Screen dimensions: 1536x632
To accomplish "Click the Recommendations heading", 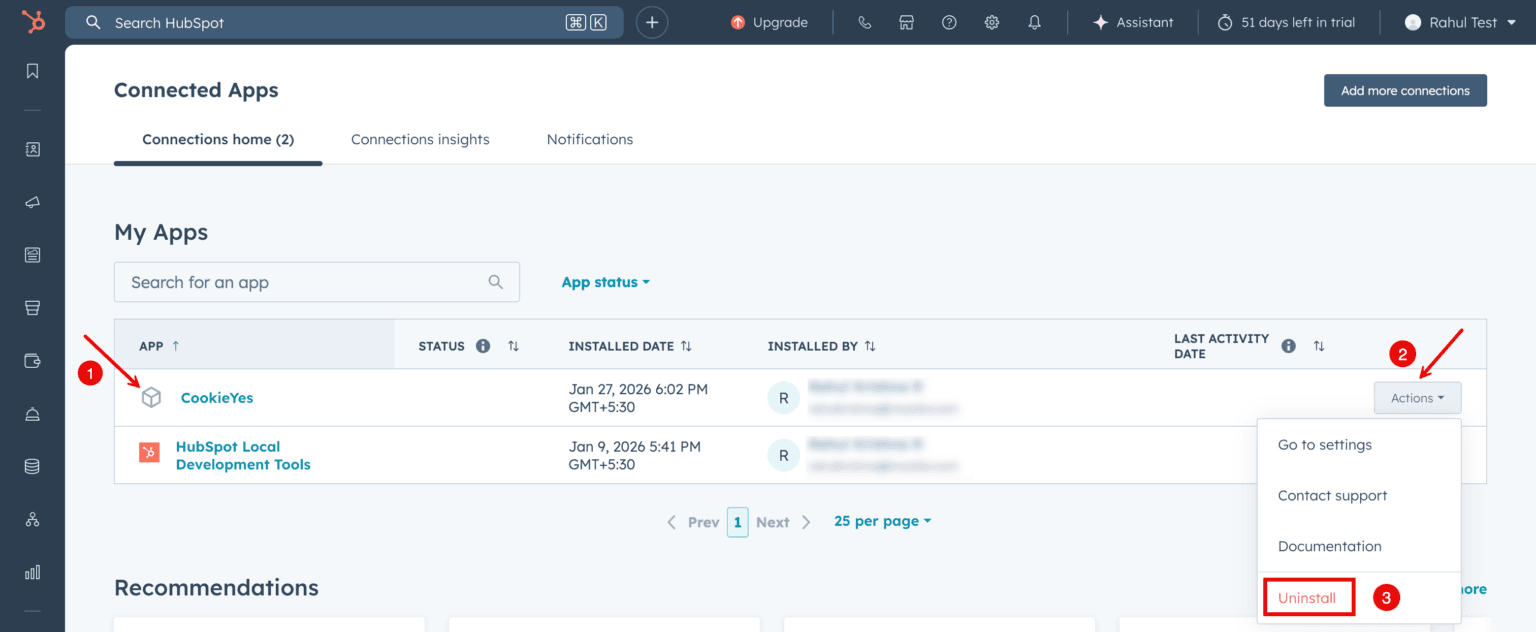I will click(216, 587).
